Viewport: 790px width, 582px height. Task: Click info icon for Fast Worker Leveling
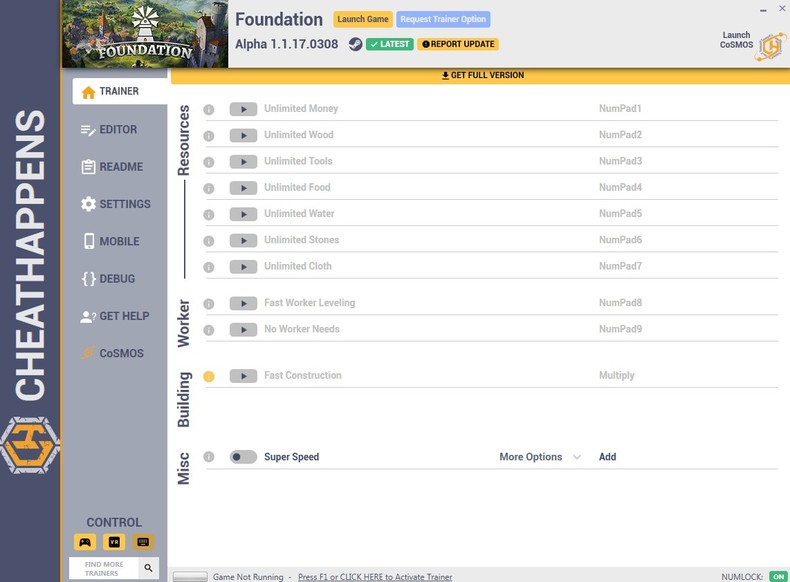coord(209,303)
